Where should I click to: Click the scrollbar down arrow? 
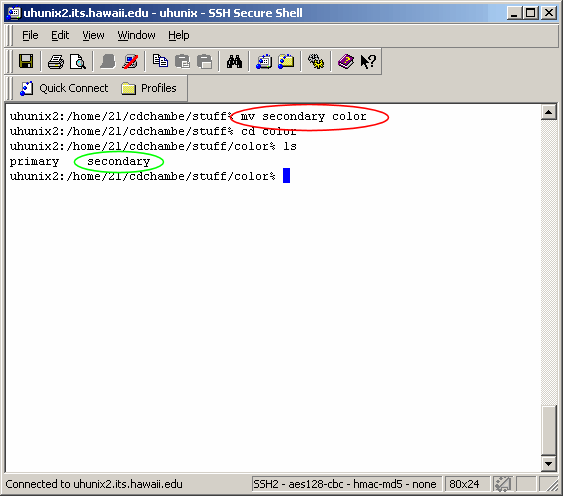[549, 464]
